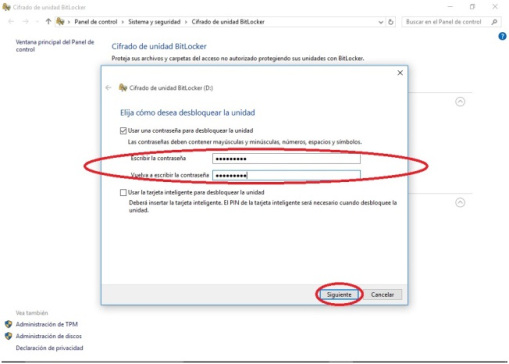Select 'Cifrado de unidad BitLocker' breadcrumb
The height and width of the screenshot is (364, 509).
(228, 22)
